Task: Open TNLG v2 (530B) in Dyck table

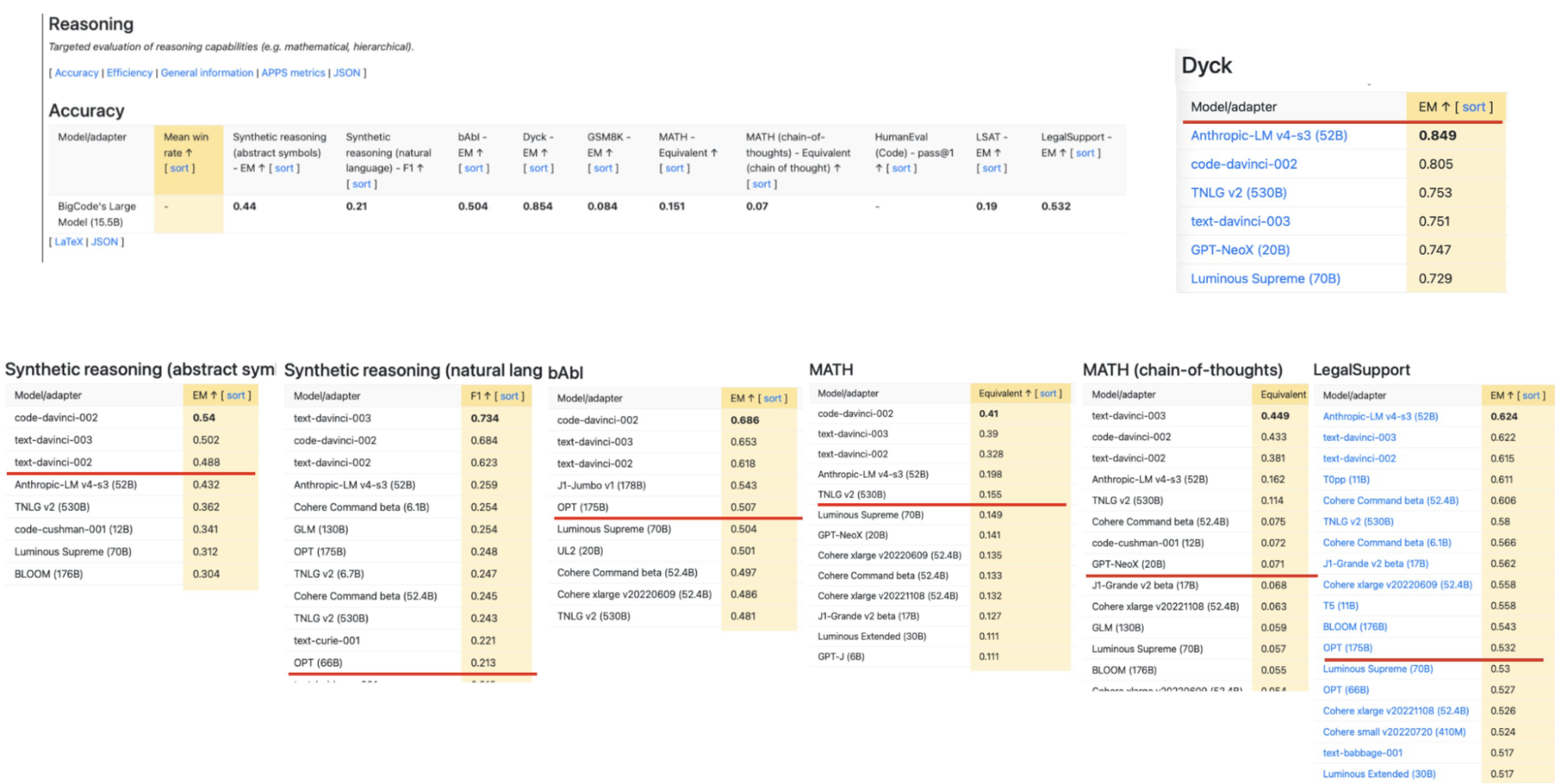Action: 1238,193
